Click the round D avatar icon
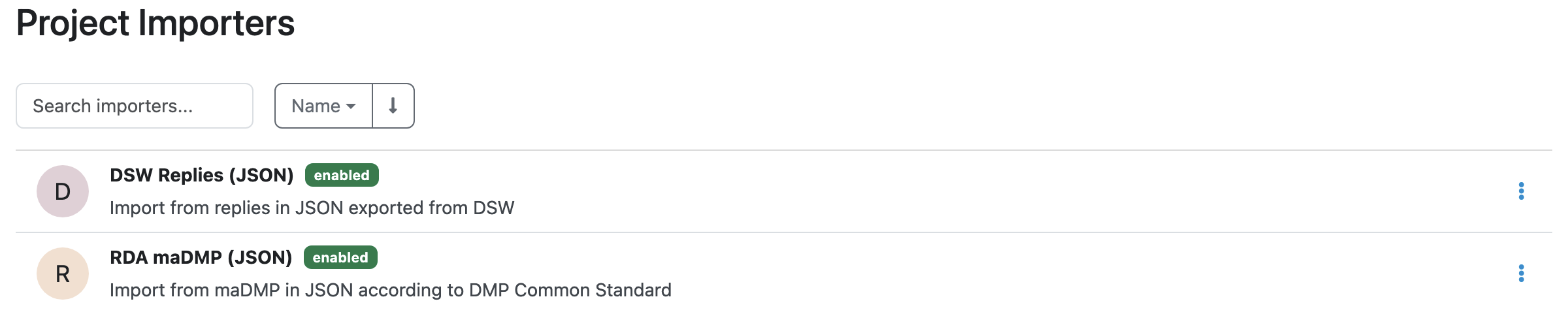Screen dimensions: 1568x314 [63, 191]
